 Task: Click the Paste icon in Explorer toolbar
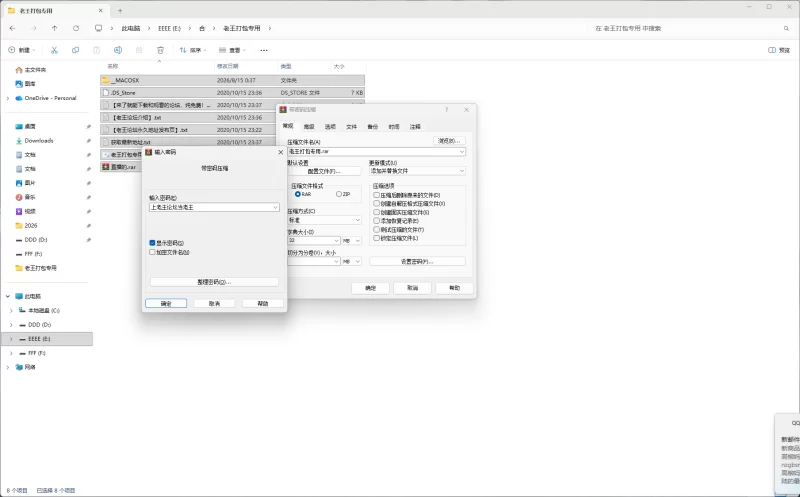pos(96,50)
